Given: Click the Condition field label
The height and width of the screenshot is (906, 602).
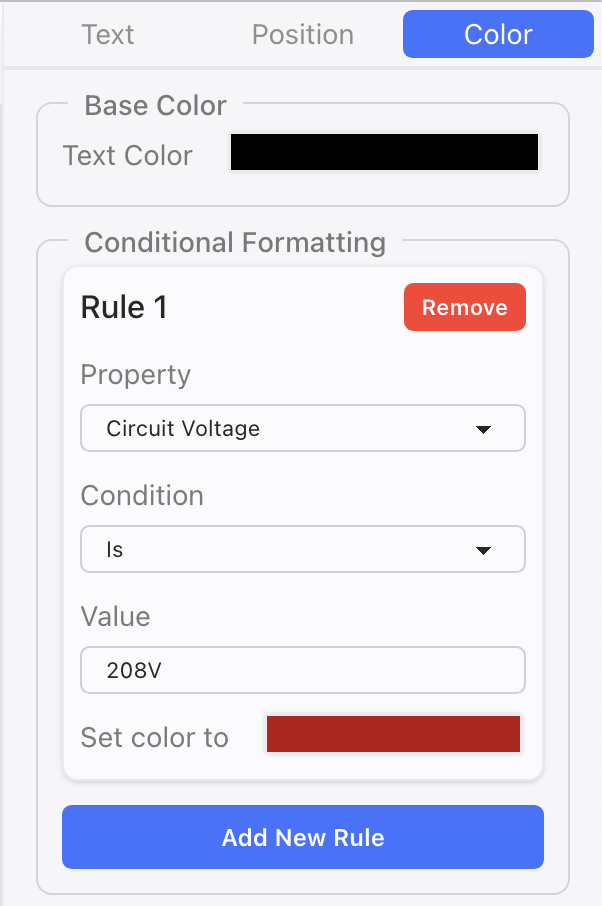Looking at the screenshot, I should pos(142,496).
